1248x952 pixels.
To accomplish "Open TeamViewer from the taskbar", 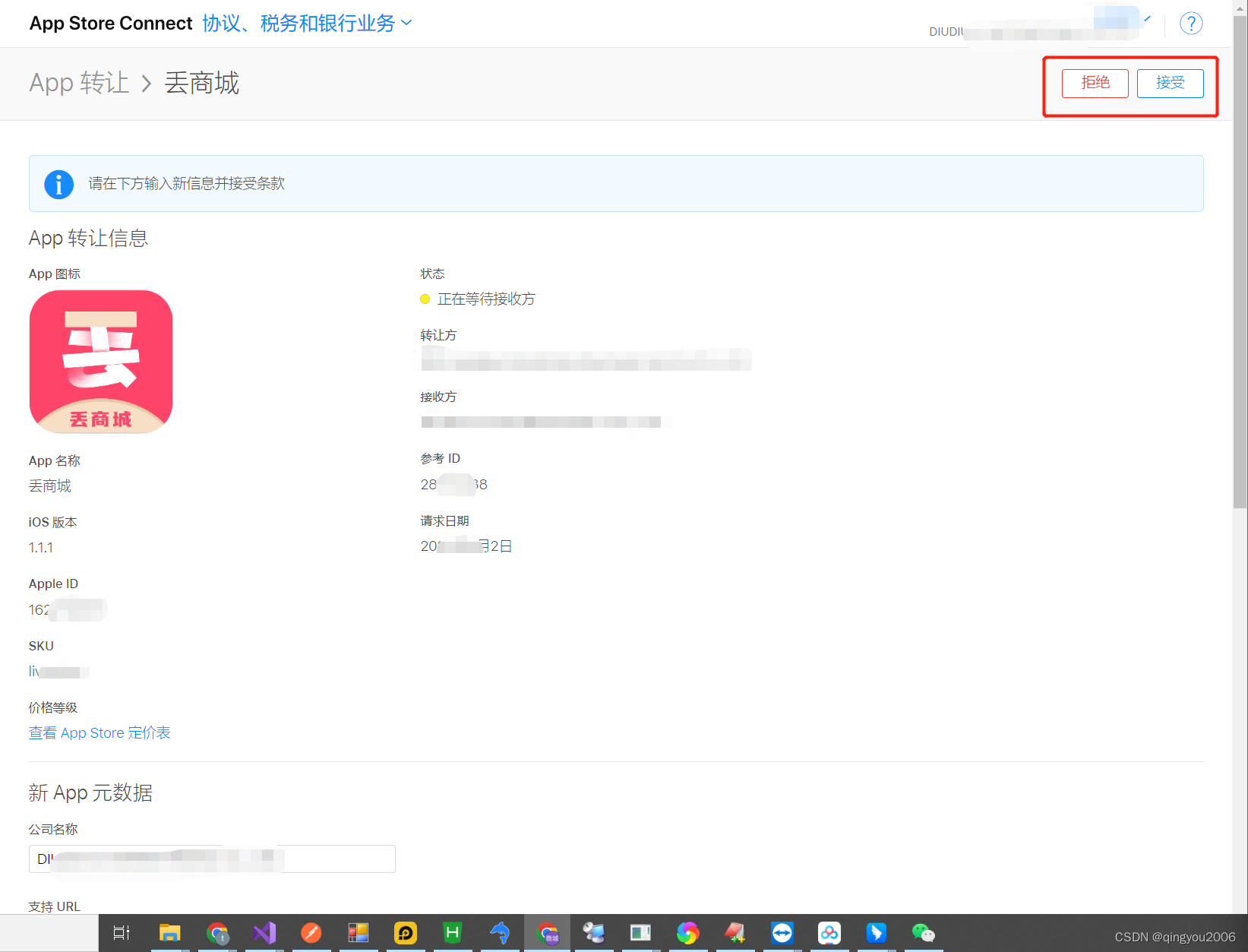I will pos(782,933).
